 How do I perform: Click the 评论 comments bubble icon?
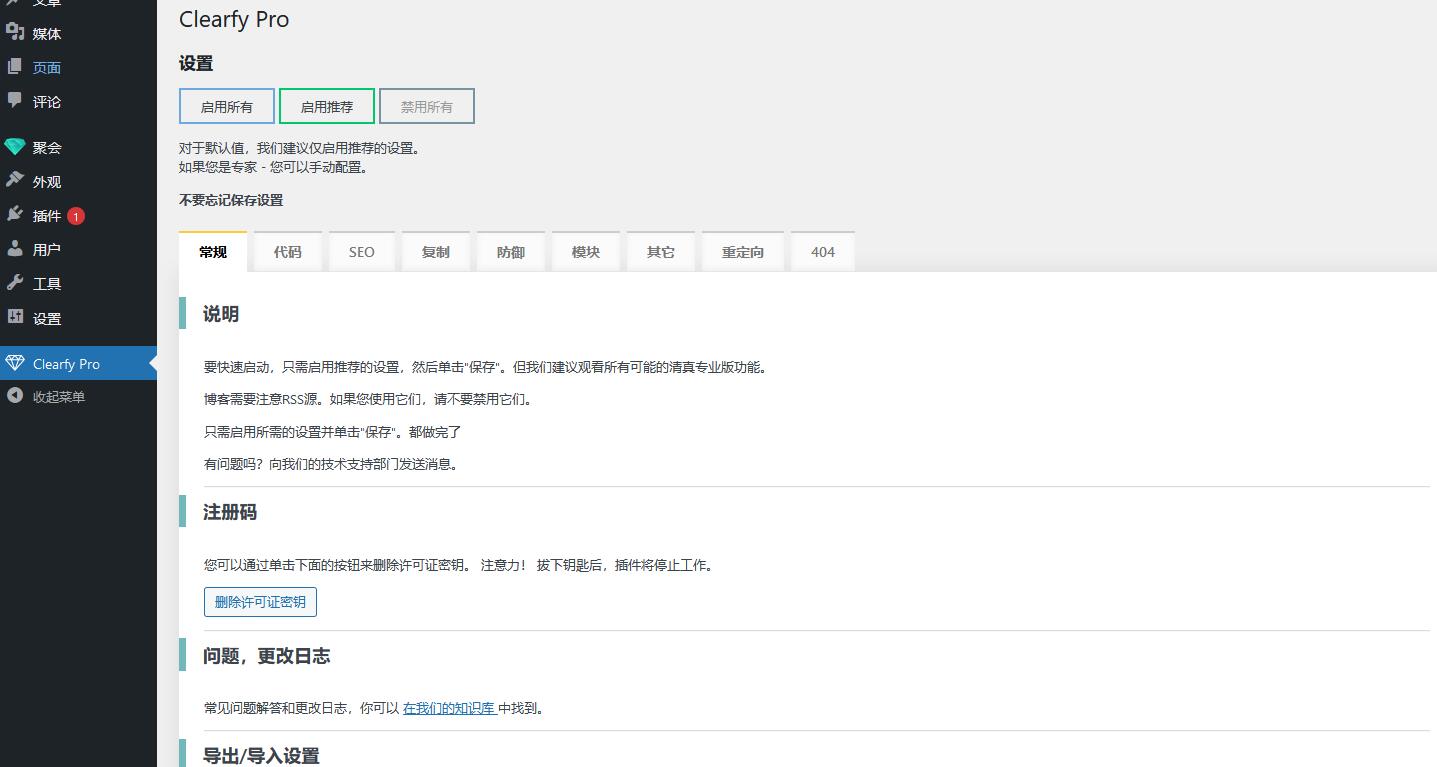[x=15, y=101]
